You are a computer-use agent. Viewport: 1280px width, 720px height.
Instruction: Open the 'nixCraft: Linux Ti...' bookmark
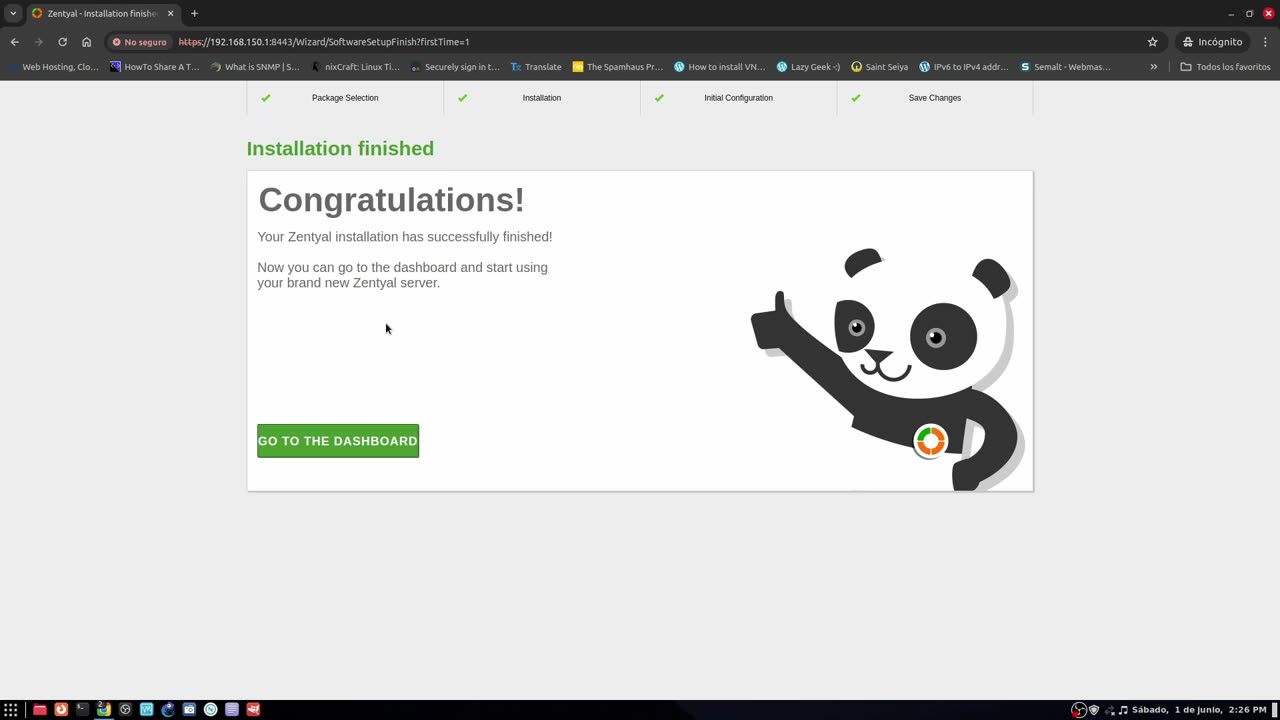(x=355, y=67)
